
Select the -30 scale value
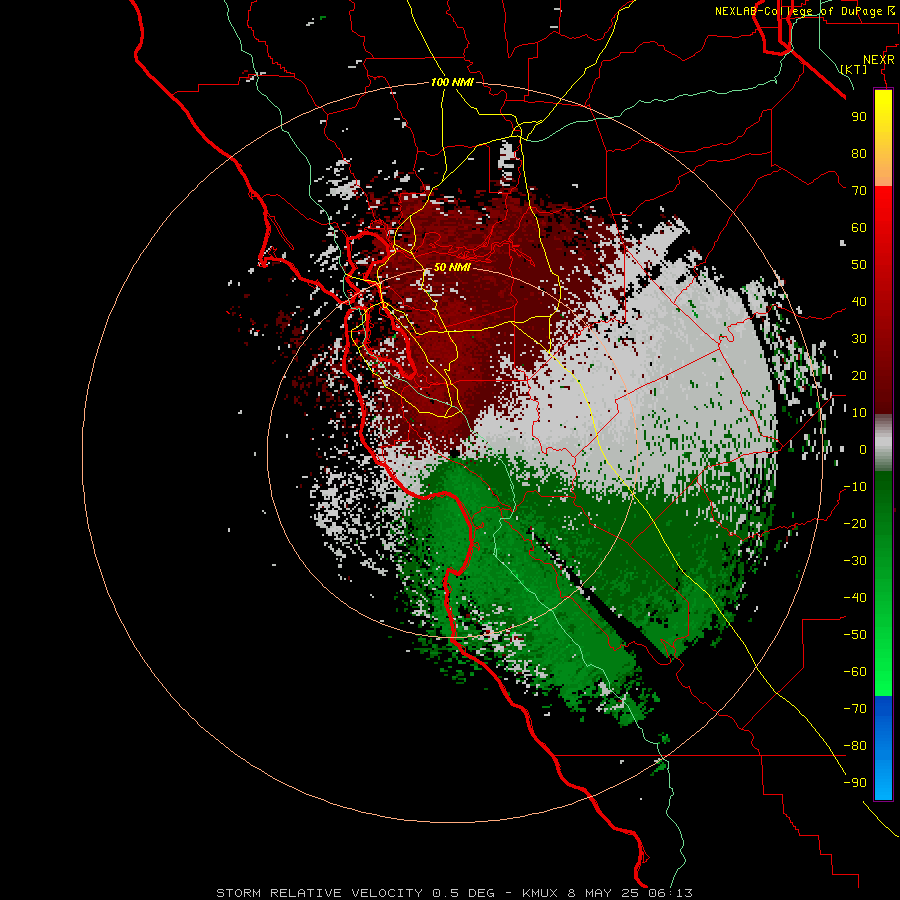point(855,561)
